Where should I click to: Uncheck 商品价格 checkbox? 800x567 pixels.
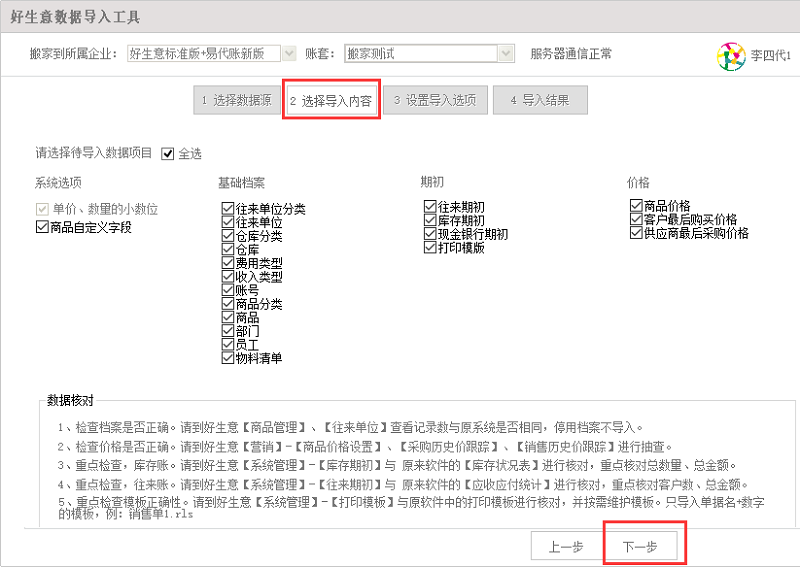tap(636, 206)
